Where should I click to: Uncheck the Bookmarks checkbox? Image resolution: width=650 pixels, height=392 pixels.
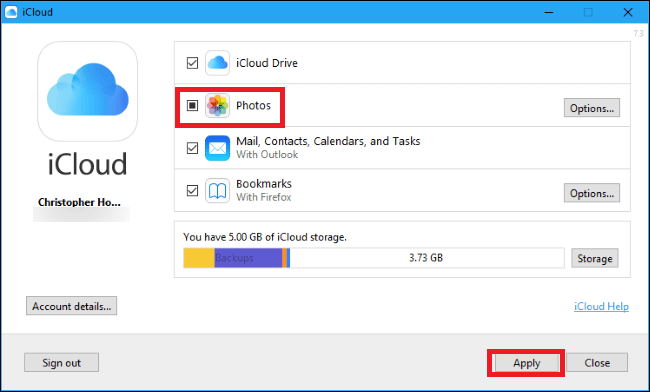coord(192,191)
